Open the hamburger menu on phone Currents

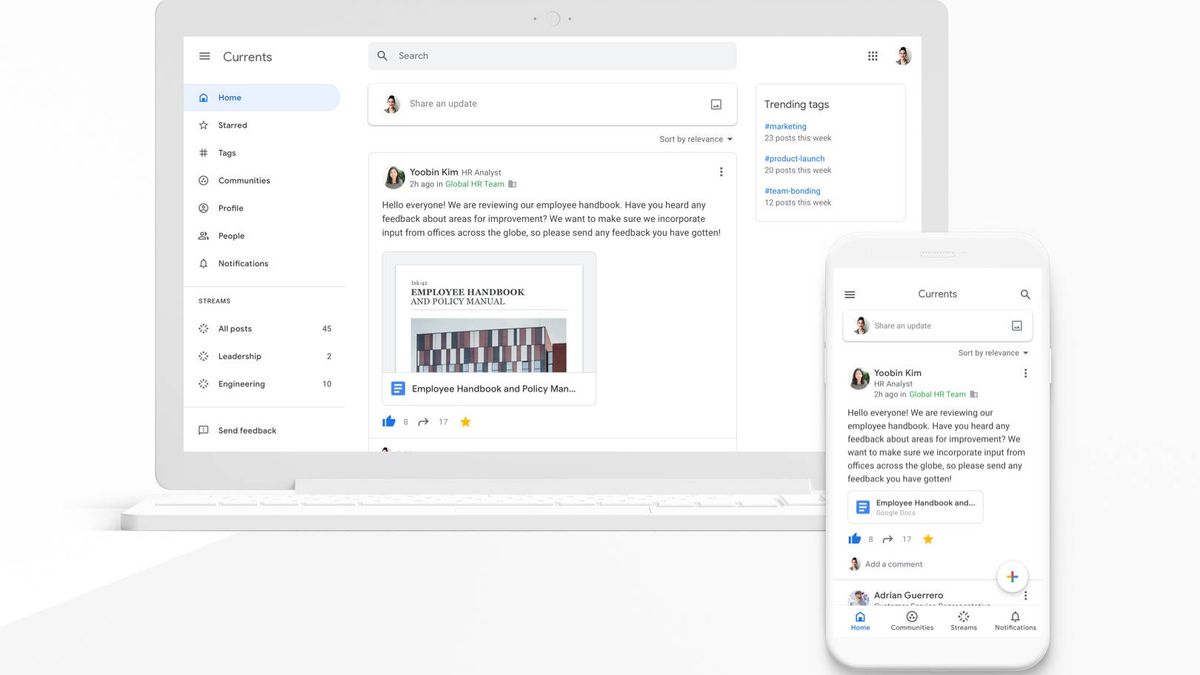click(850, 295)
